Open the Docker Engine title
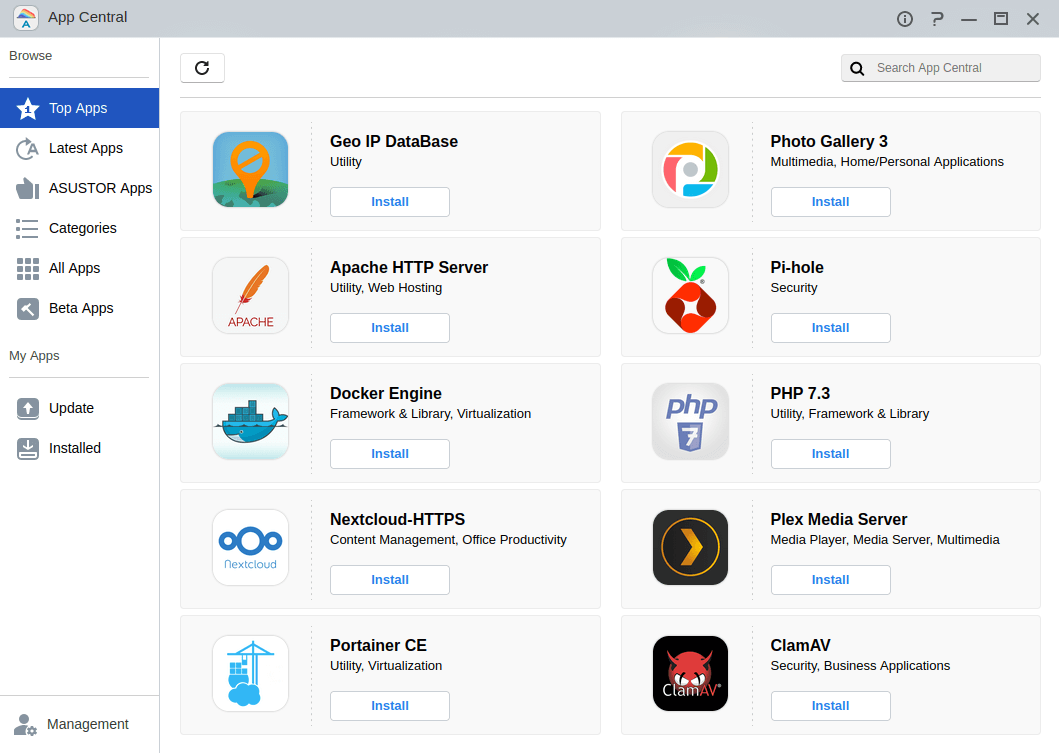Image resolution: width=1059 pixels, height=753 pixels. (386, 393)
